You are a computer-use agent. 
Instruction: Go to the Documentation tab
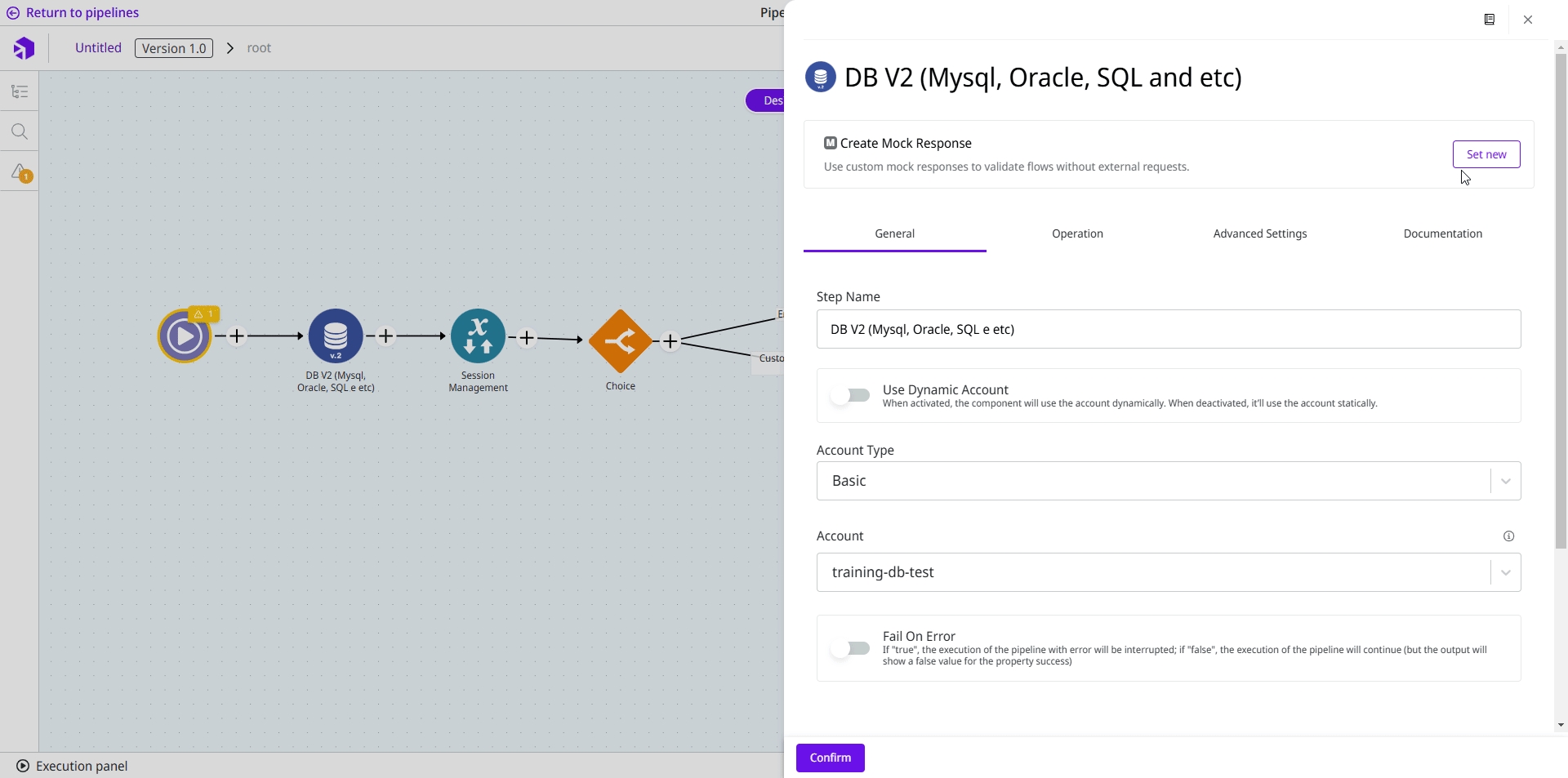pyautogui.click(x=1442, y=233)
